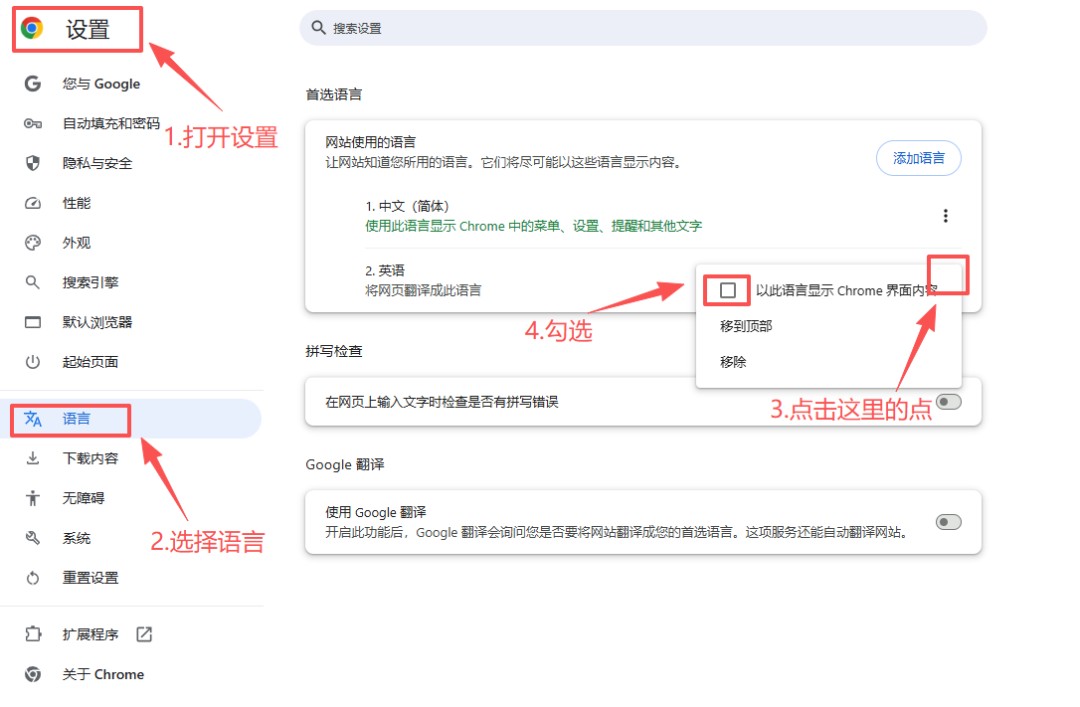Click the 添加语言 button
Screen dimensions: 1080x707
click(x=918, y=158)
